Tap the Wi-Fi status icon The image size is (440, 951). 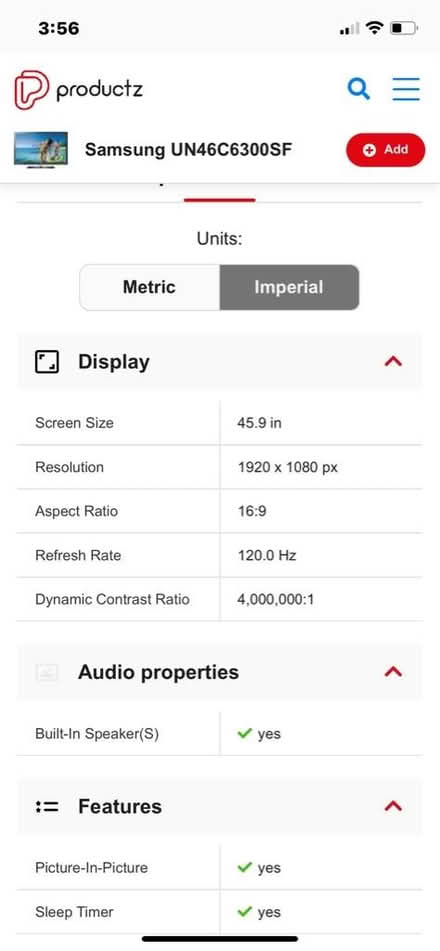click(x=376, y=28)
